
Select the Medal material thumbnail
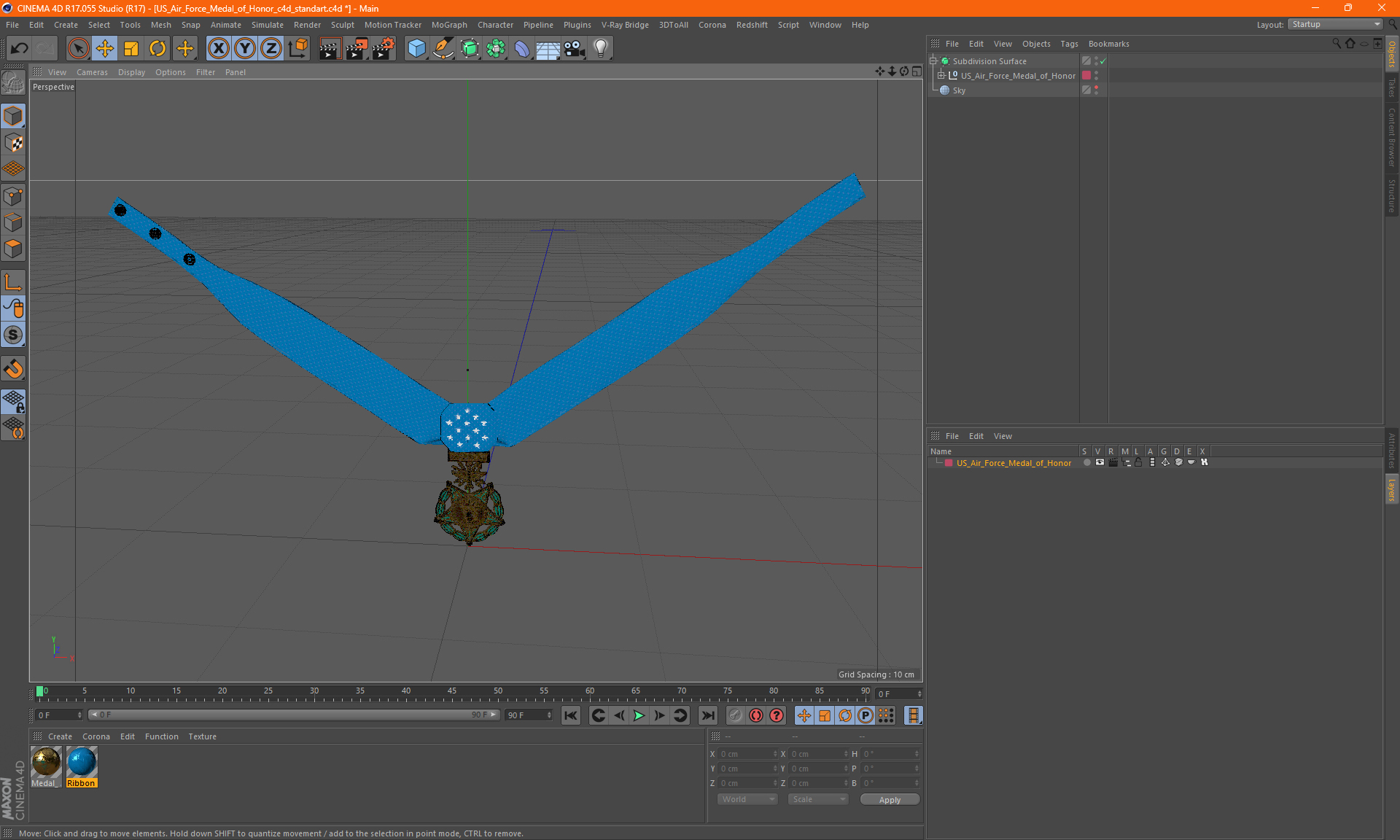pyautogui.click(x=46, y=762)
